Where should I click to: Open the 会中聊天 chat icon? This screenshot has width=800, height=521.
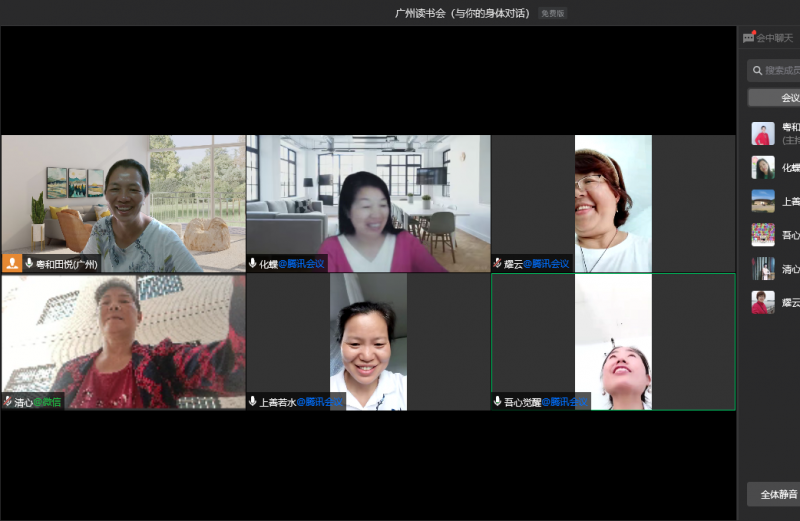[x=749, y=38]
